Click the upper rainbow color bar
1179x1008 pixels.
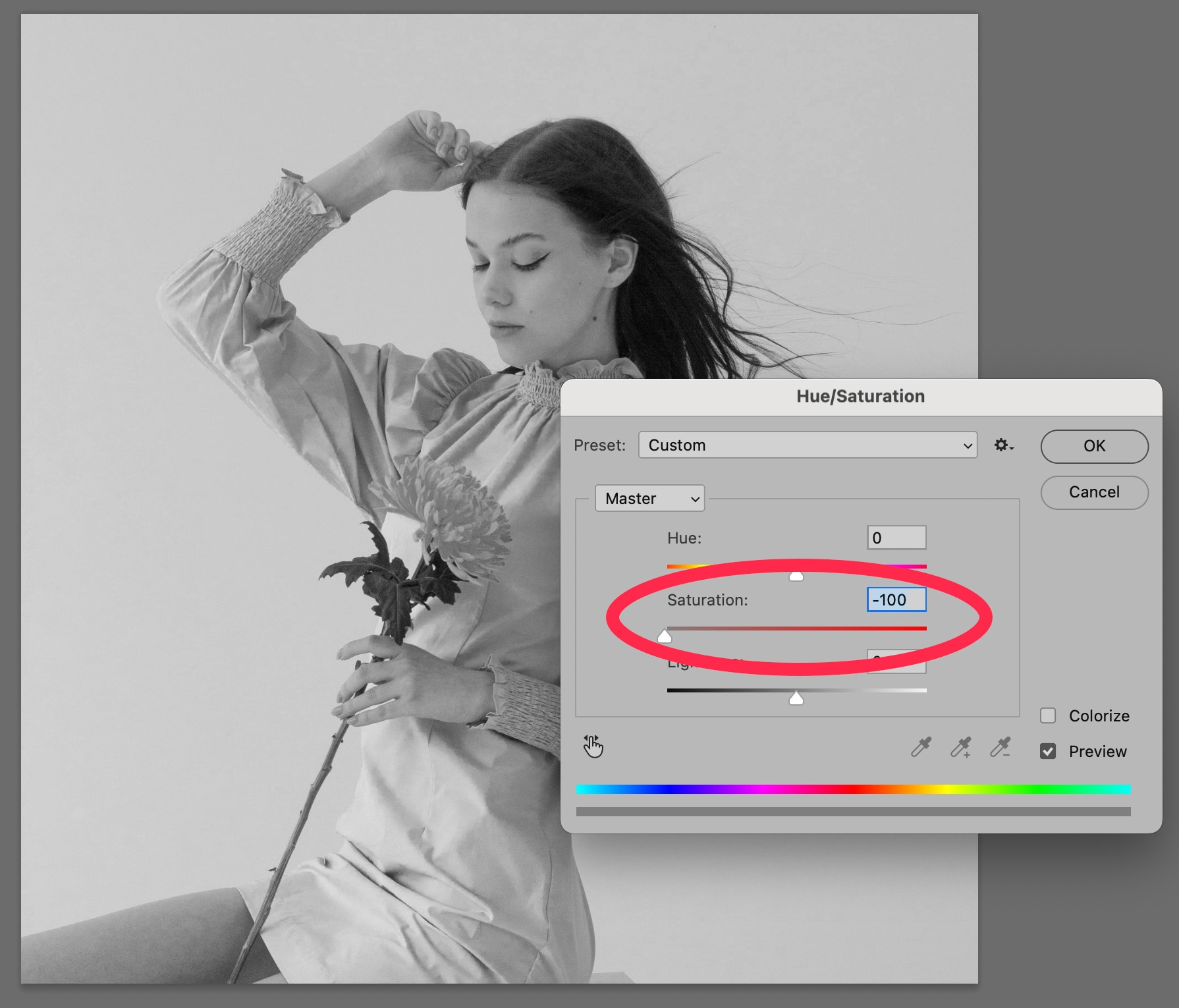(x=853, y=789)
